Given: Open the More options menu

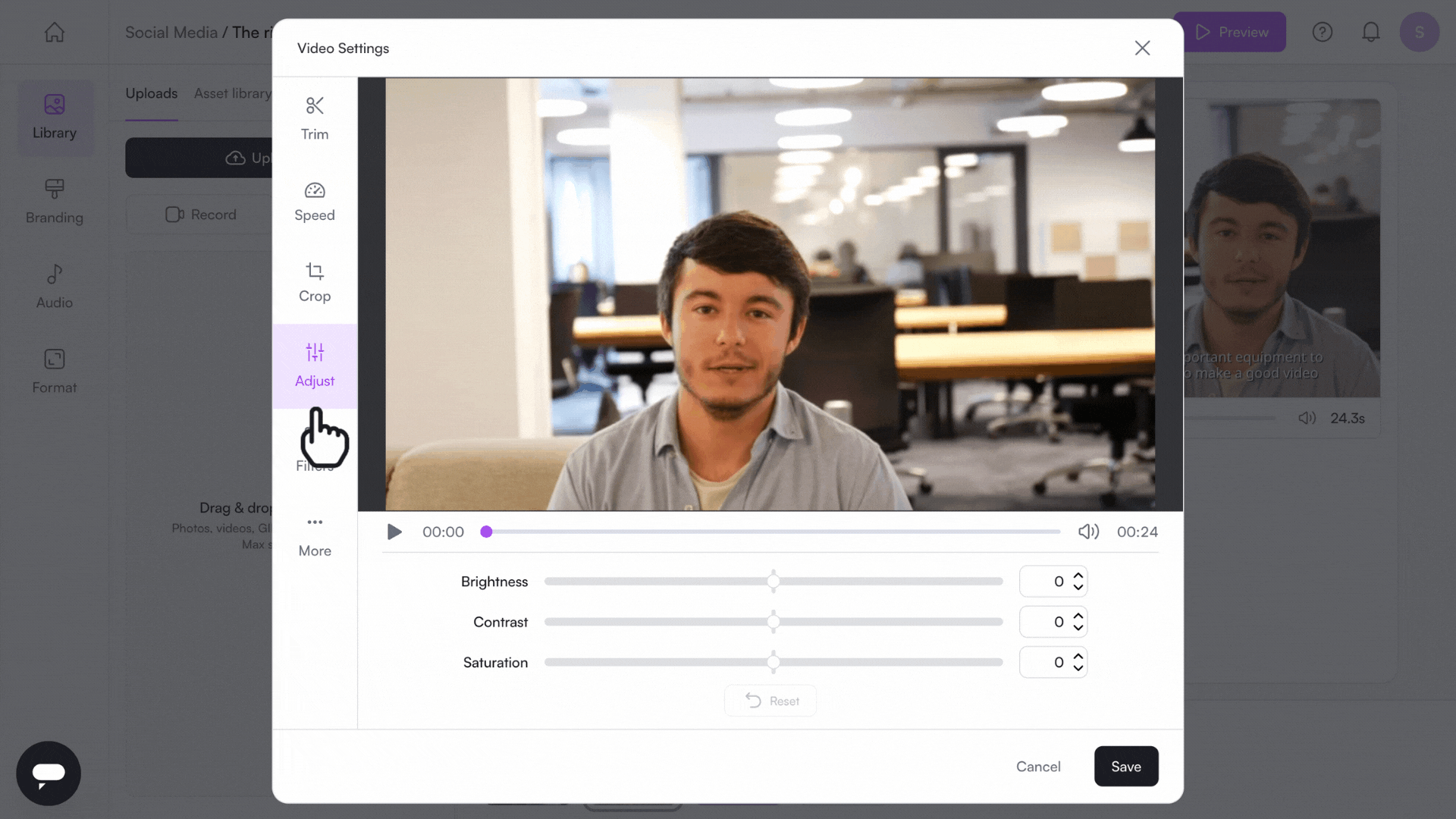Looking at the screenshot, I should coord(315,536).
